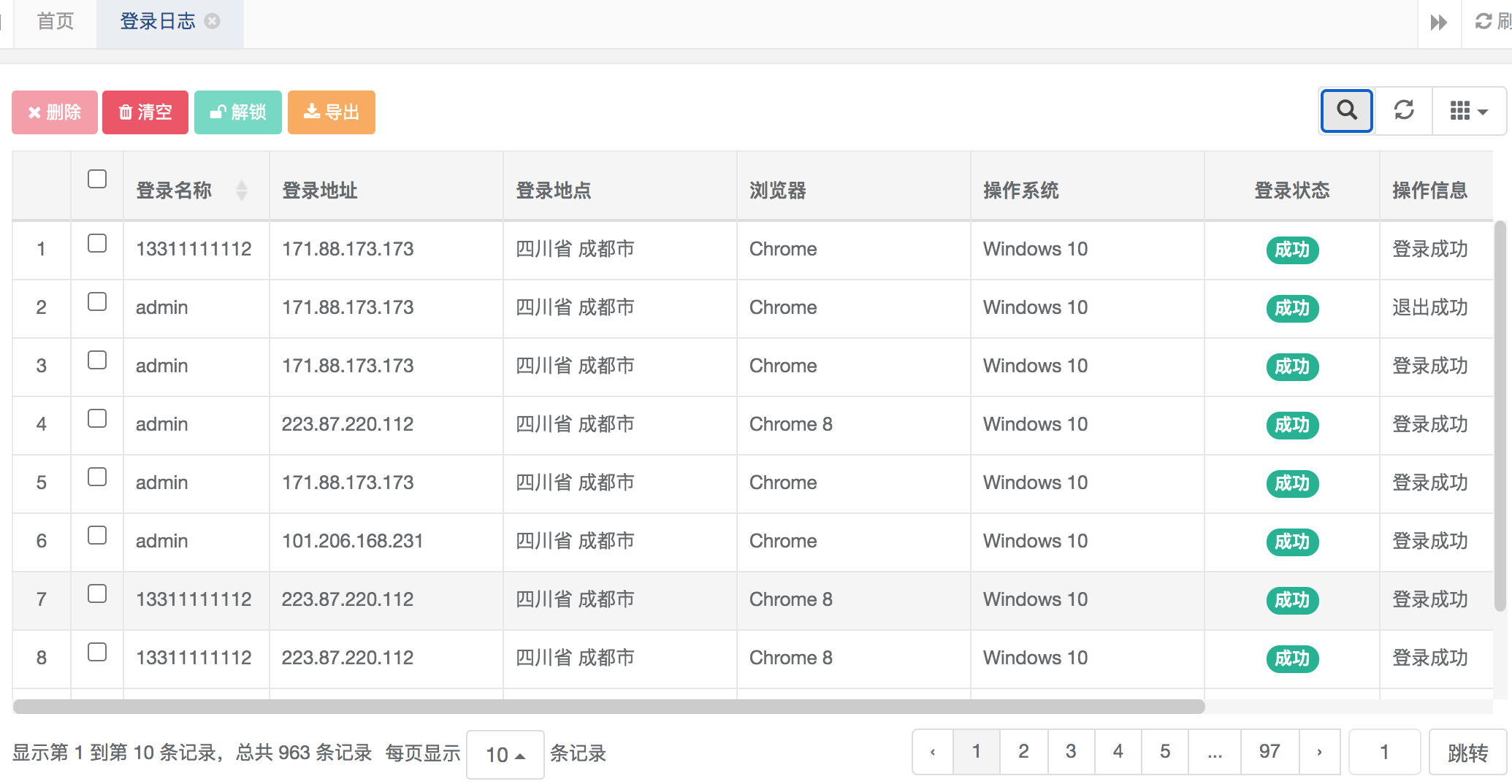The image size is (1512, 784).
Task: Check the row 4 checkbox
Action: click(x=97, y=418)
